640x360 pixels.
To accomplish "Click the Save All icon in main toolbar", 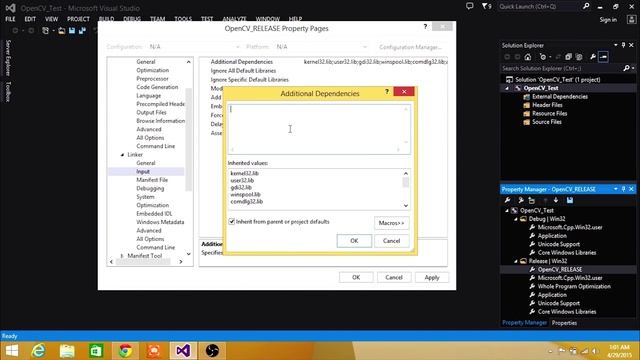I will coord(82,31).
